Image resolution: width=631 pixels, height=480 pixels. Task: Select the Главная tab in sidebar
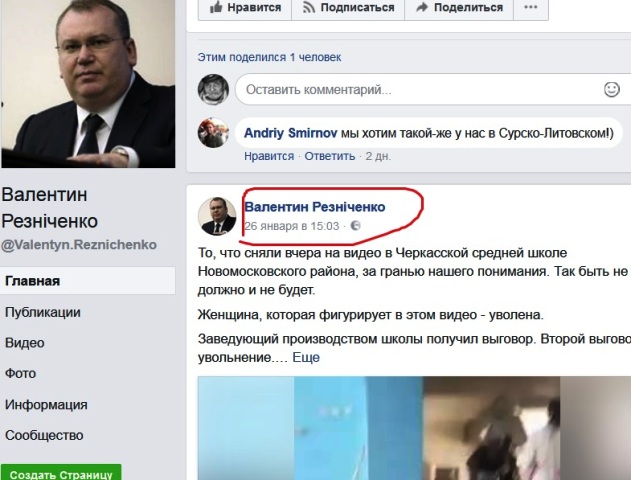click(x=88, y=280)
